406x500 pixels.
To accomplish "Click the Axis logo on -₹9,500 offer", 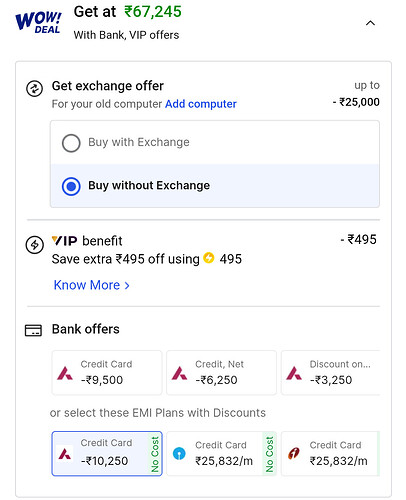I will [65, 373].
